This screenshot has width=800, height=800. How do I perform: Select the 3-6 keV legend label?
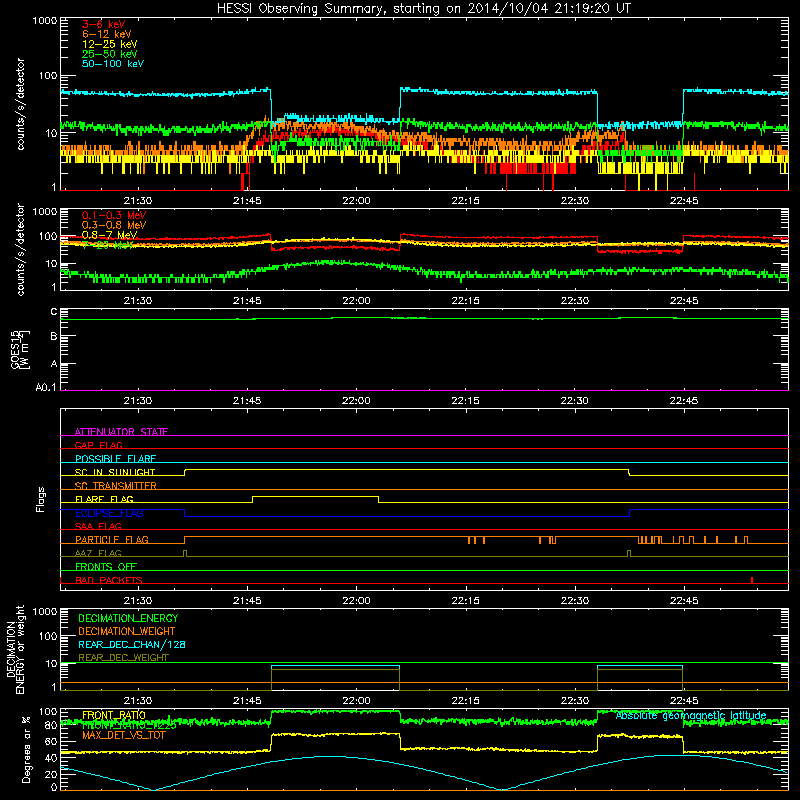pos(104,24)
